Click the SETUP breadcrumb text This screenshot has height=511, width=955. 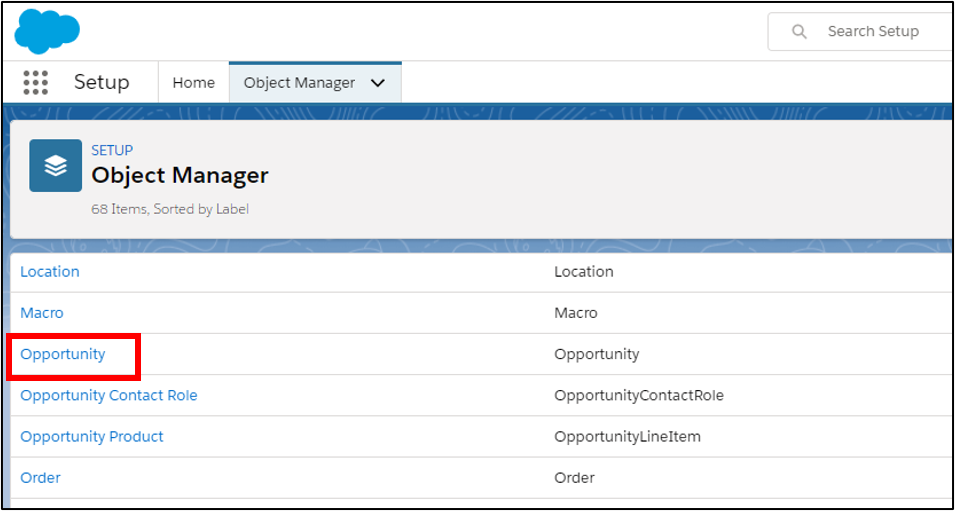point(112,150)
